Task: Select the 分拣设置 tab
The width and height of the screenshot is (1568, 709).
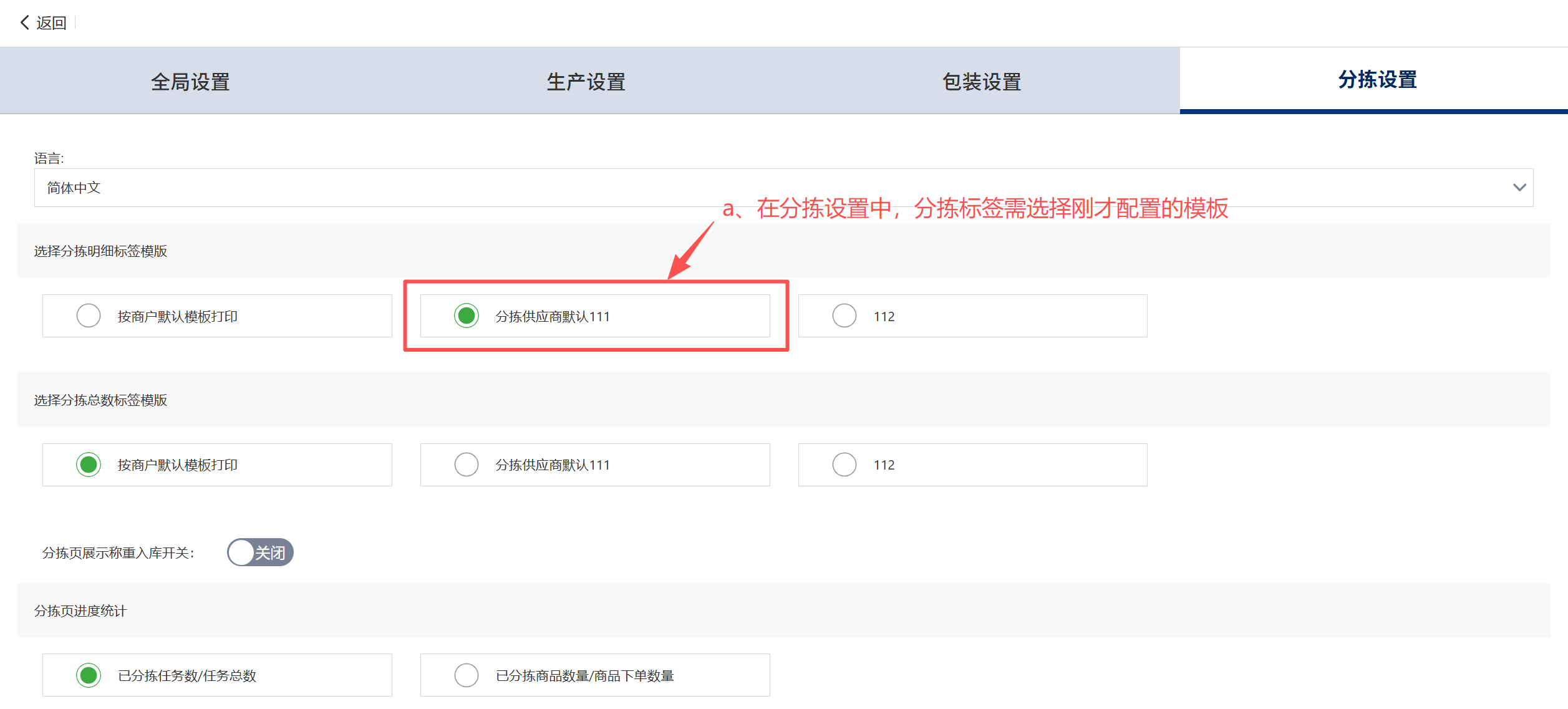Action: [x=1377, y=80]
